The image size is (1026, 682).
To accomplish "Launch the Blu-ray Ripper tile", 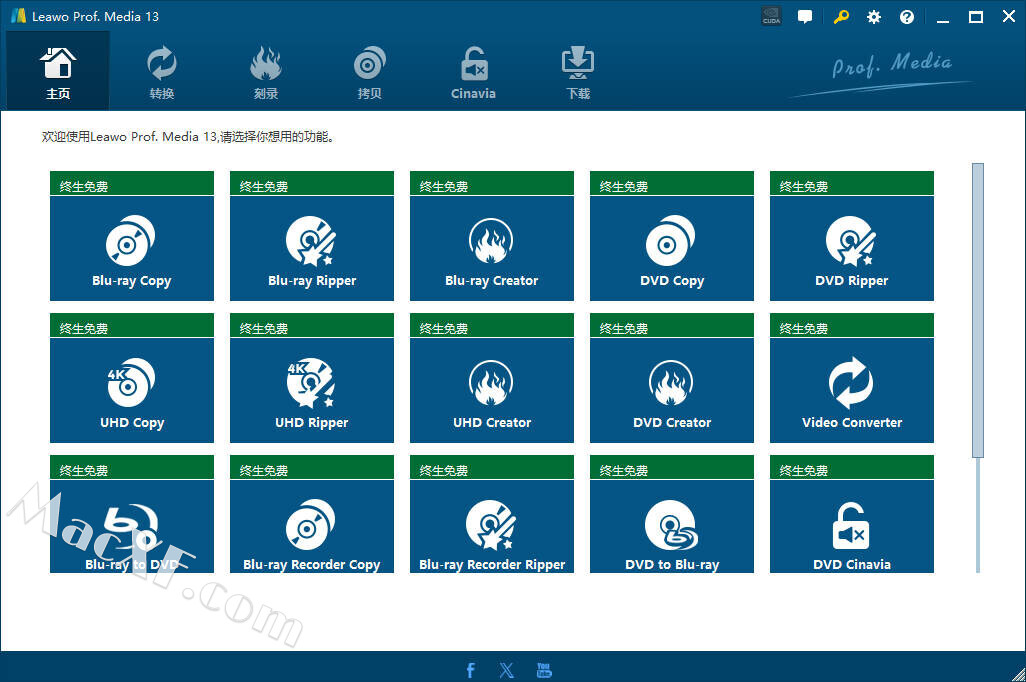I will (x=312, y=248).
